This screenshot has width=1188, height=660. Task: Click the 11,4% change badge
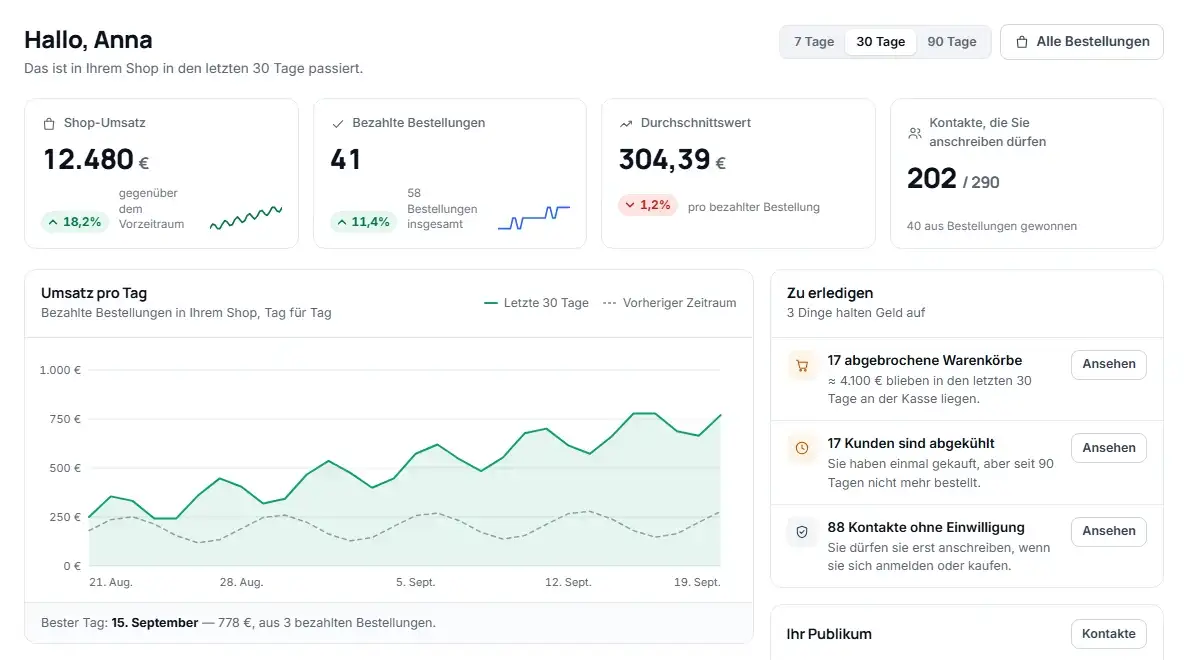click(364, 222)
